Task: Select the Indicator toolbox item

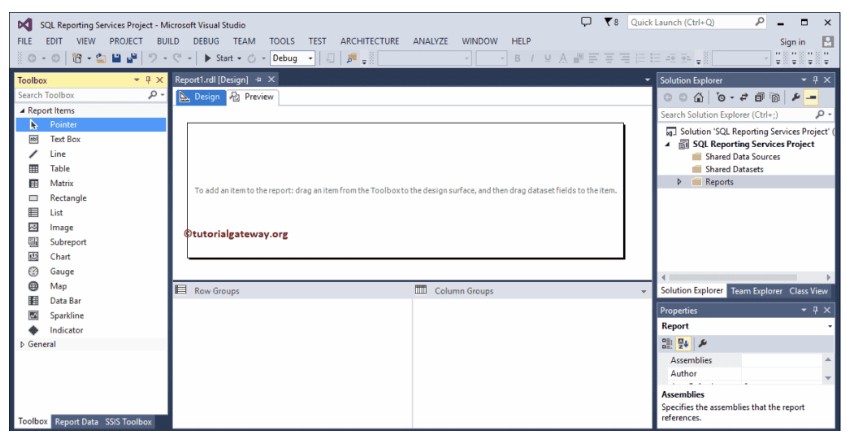Action: [91, 330]
